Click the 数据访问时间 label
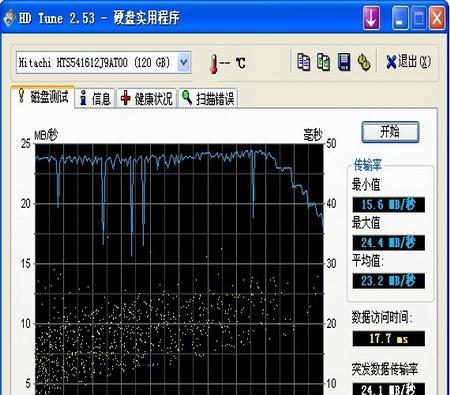This screenshot has width=450, height=395. [x=382, y=317]
